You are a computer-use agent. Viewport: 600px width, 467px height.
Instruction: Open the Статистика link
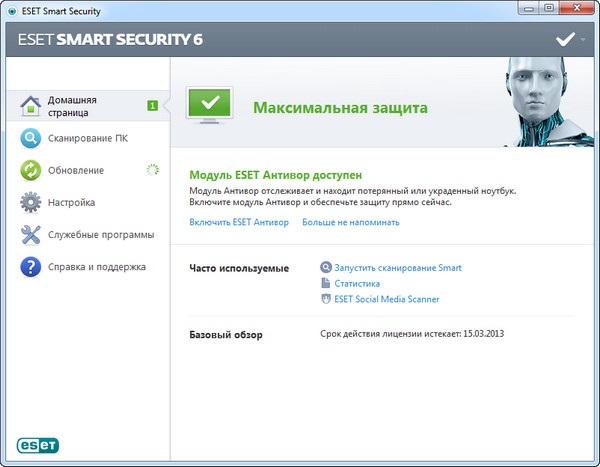pyautogui.click(x=358, y=283)
